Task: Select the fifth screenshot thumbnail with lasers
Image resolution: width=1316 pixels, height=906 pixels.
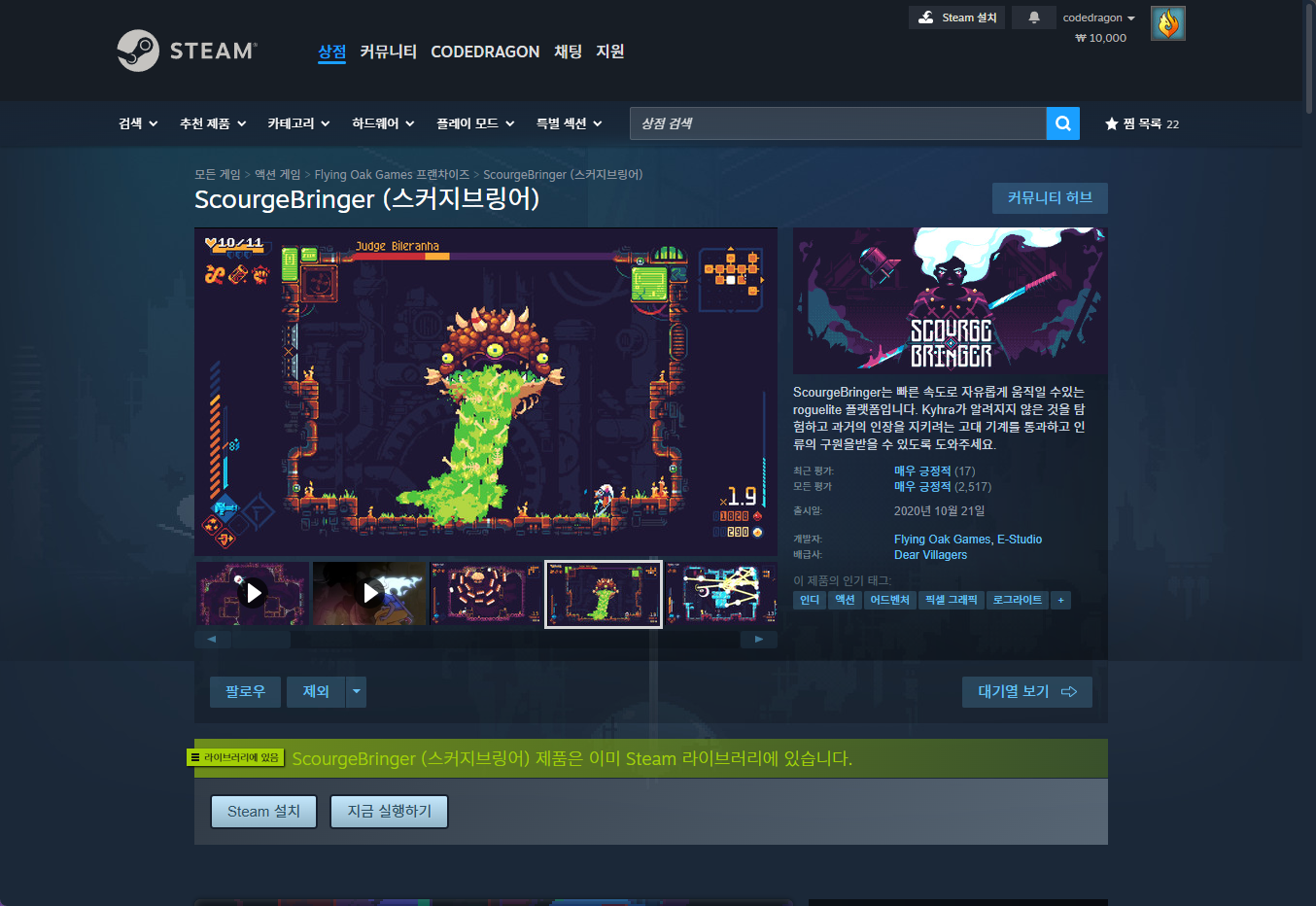Action: click(721, 593)
